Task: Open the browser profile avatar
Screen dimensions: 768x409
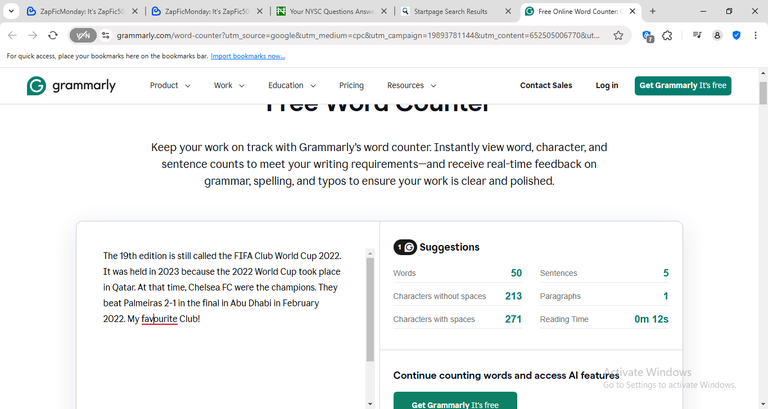Action: (717, 35)
